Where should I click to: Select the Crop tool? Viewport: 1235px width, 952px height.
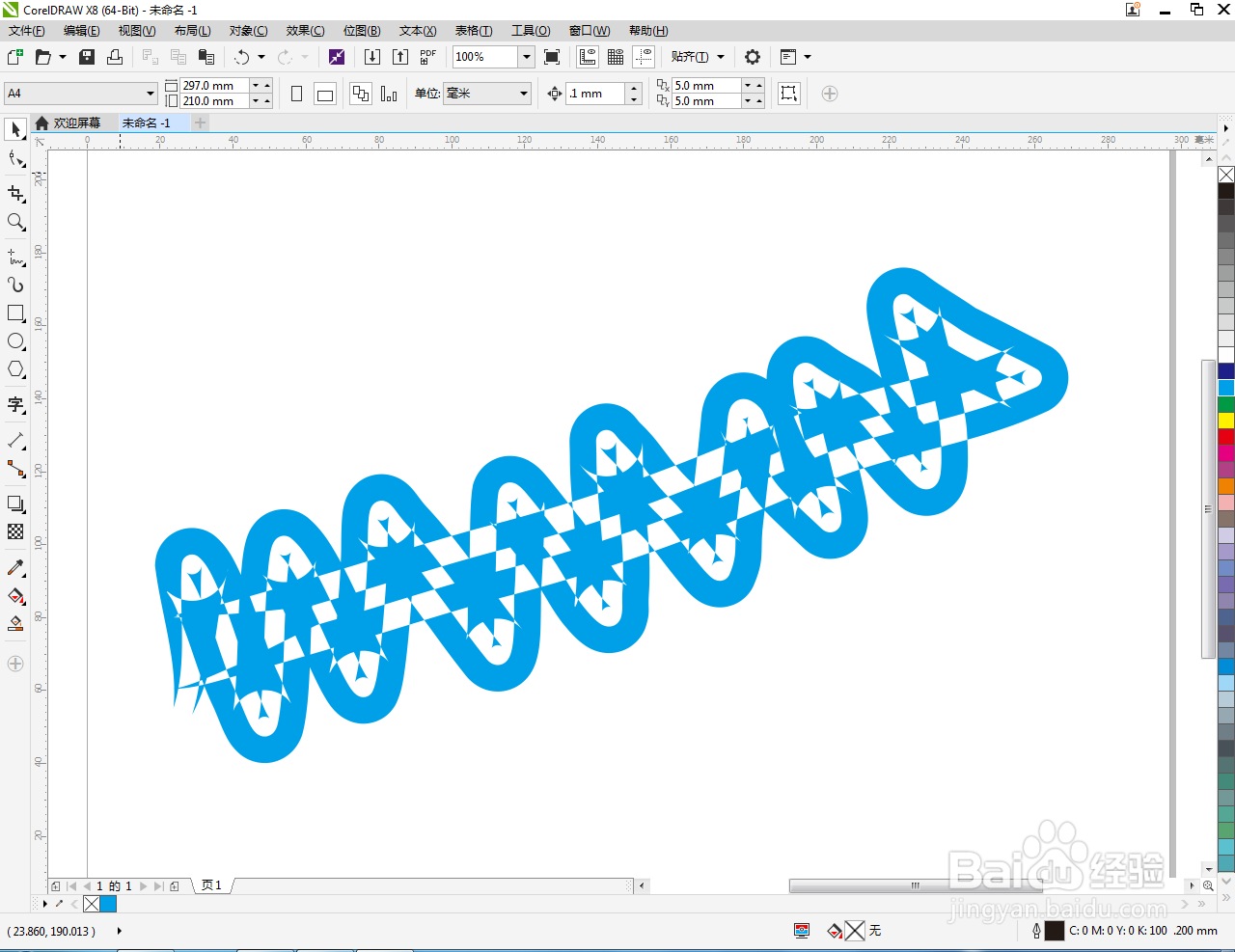click(x=15, y=194)
